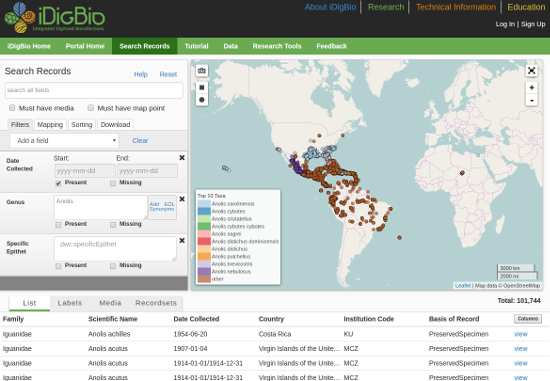The height and width of the screenshot is (381, 550).
Task: Remove the Specific Epithet filter
Action: point(182,240)
